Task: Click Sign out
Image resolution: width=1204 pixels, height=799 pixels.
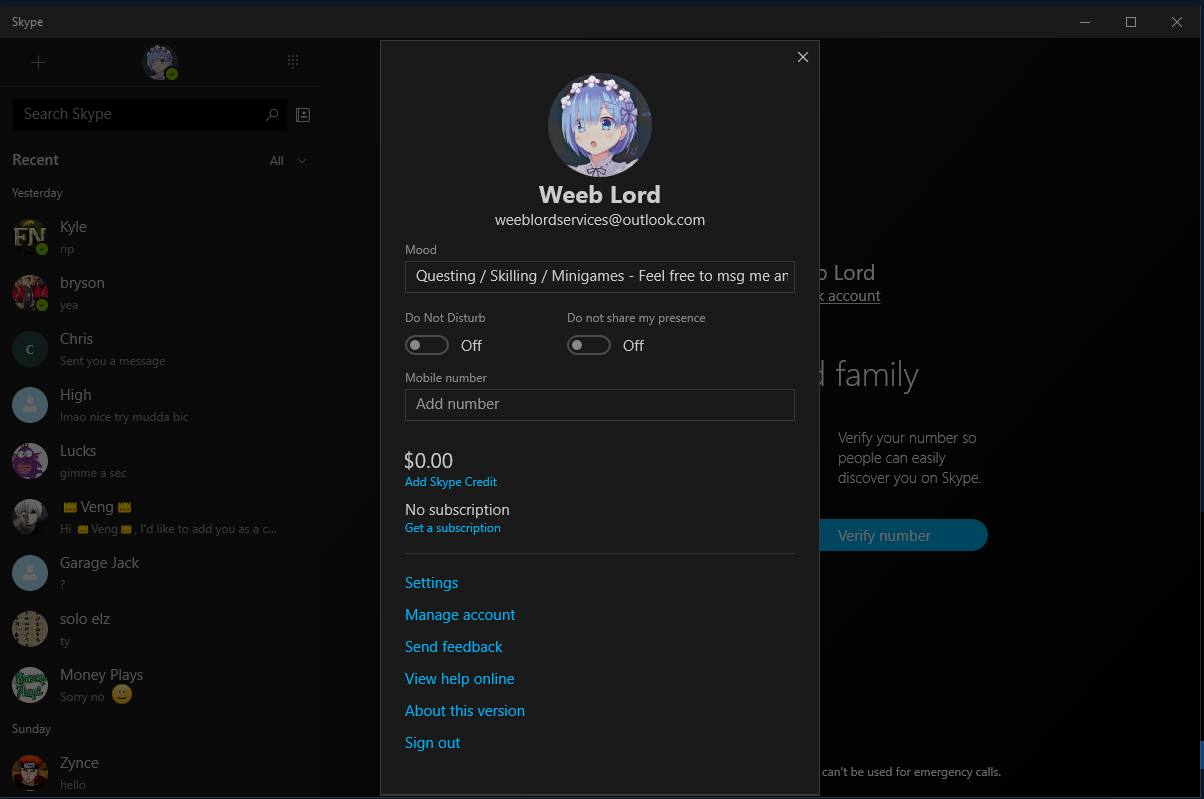Action: (433, 743)
